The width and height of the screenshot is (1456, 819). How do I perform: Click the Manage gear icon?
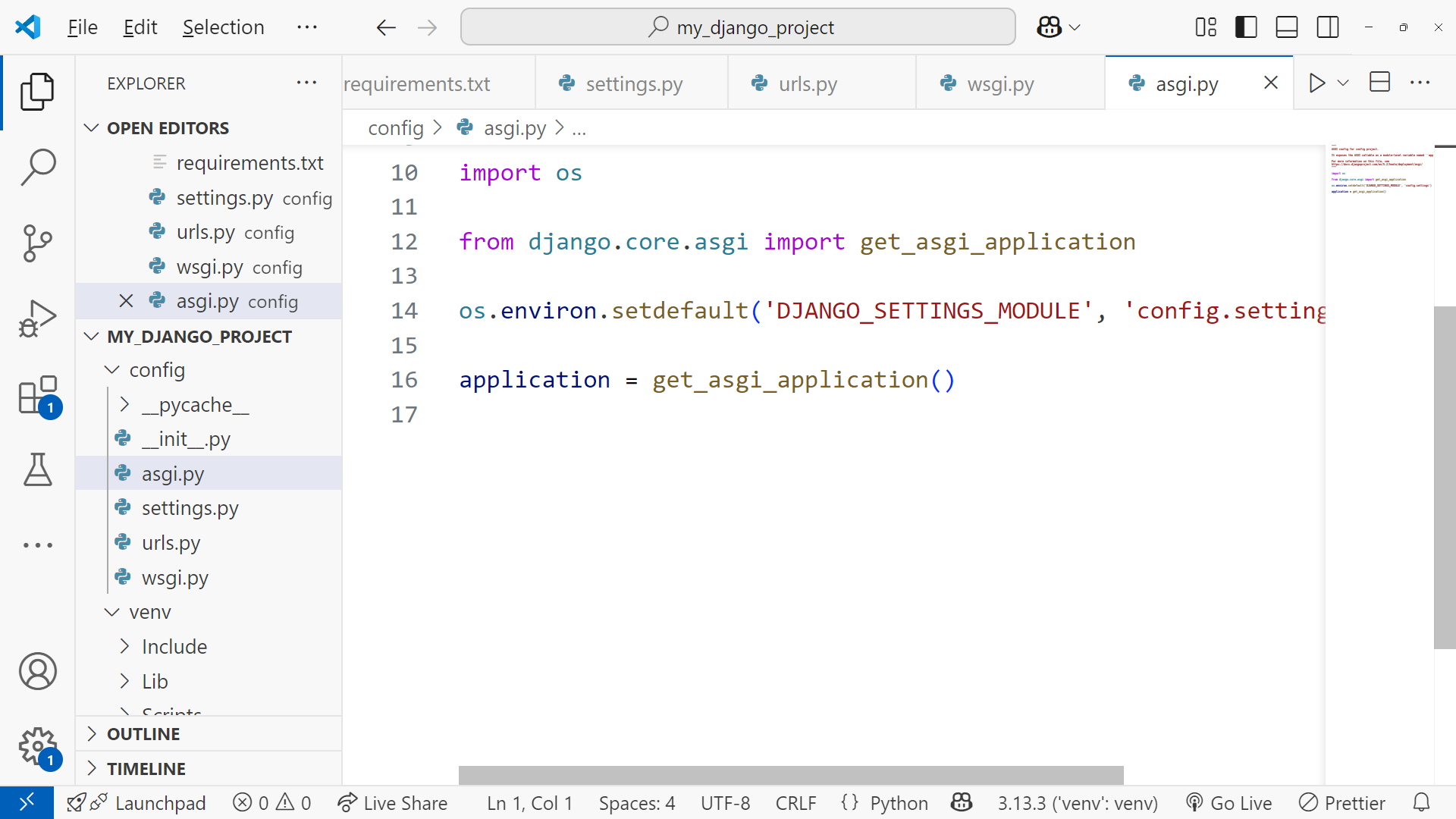pos(37,747)
